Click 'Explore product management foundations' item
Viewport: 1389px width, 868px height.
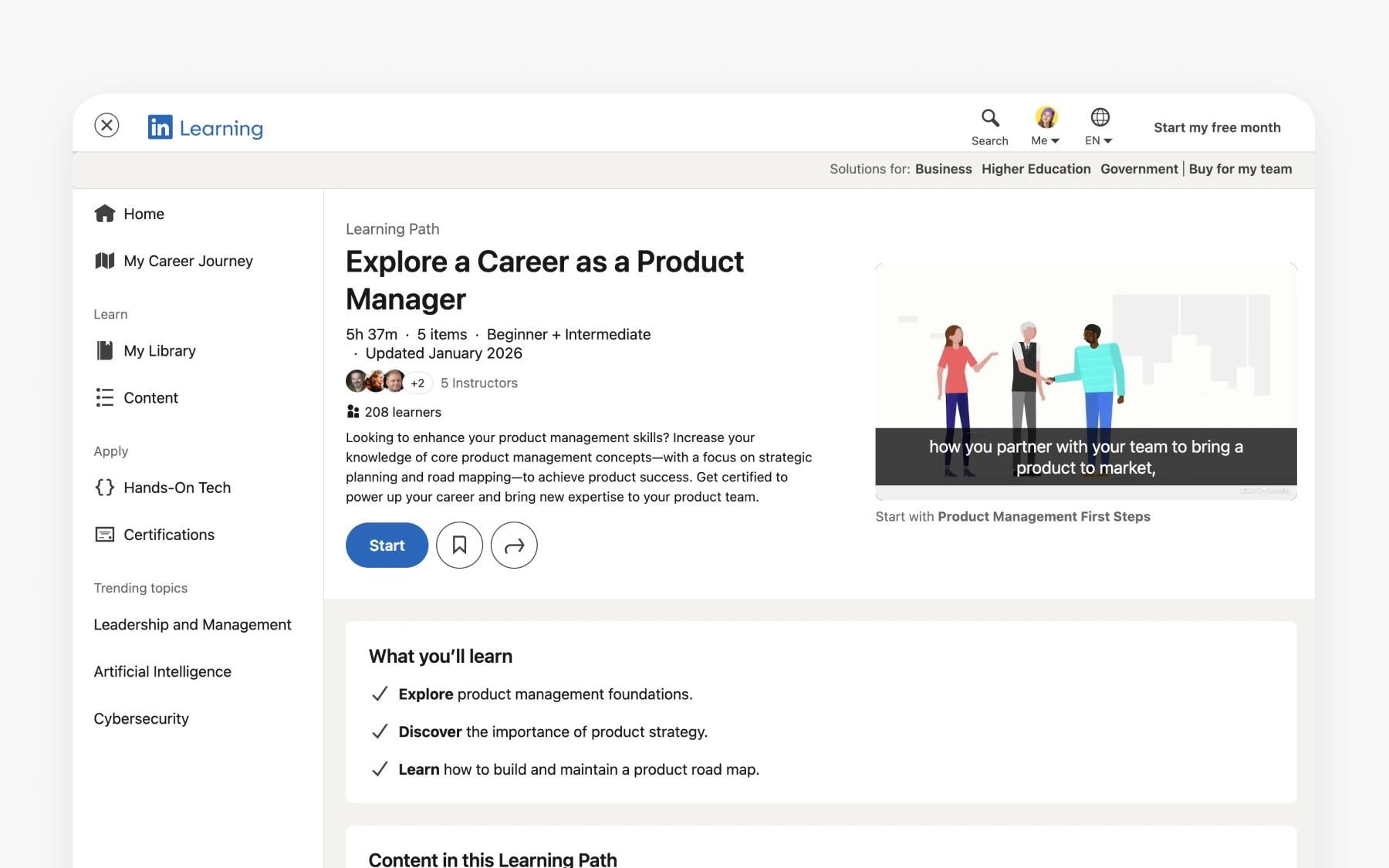pos(545,694)
